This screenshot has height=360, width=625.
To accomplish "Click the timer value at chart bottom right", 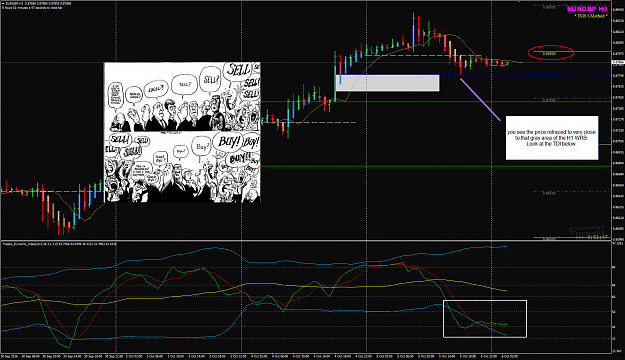I will pos(592,237).
